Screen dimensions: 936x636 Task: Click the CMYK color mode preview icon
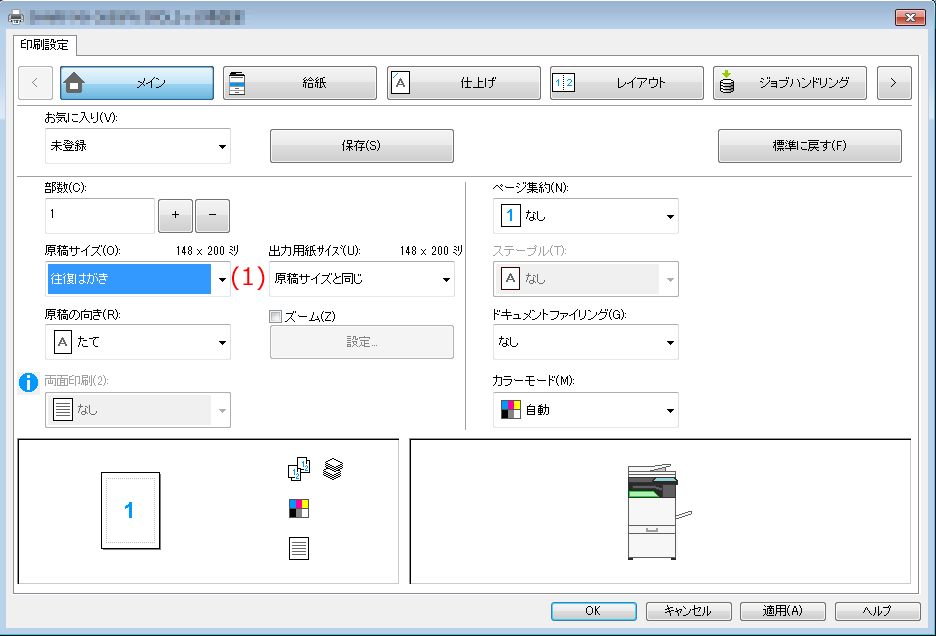[298, 508]
